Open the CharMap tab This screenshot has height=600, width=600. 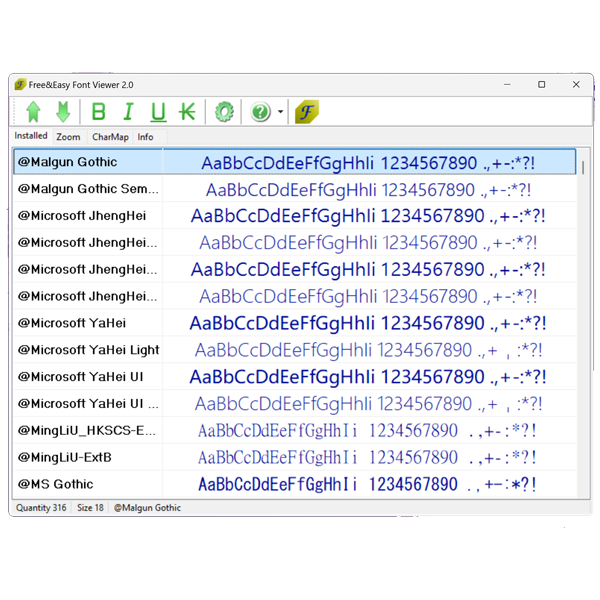[110, 137]
